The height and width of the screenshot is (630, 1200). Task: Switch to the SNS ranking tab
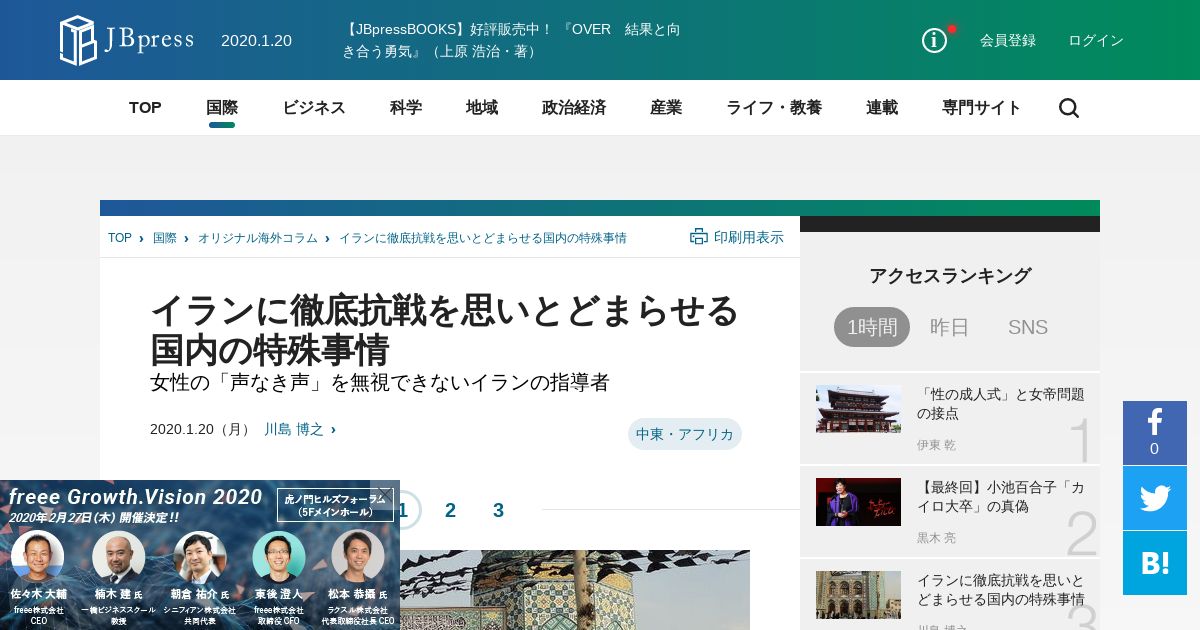[1028, 327]
